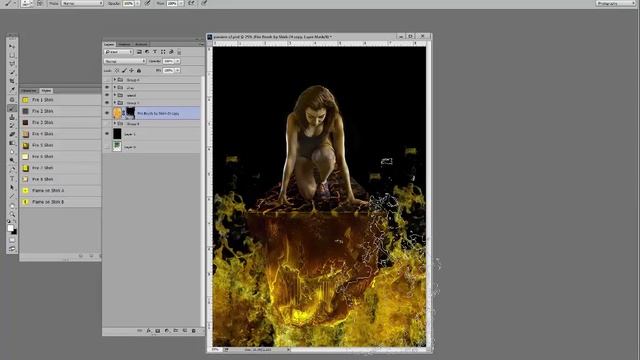Select the Rectangular Marquee tool
This screenshot has width=640, height=360.
(x=12, y=55)
